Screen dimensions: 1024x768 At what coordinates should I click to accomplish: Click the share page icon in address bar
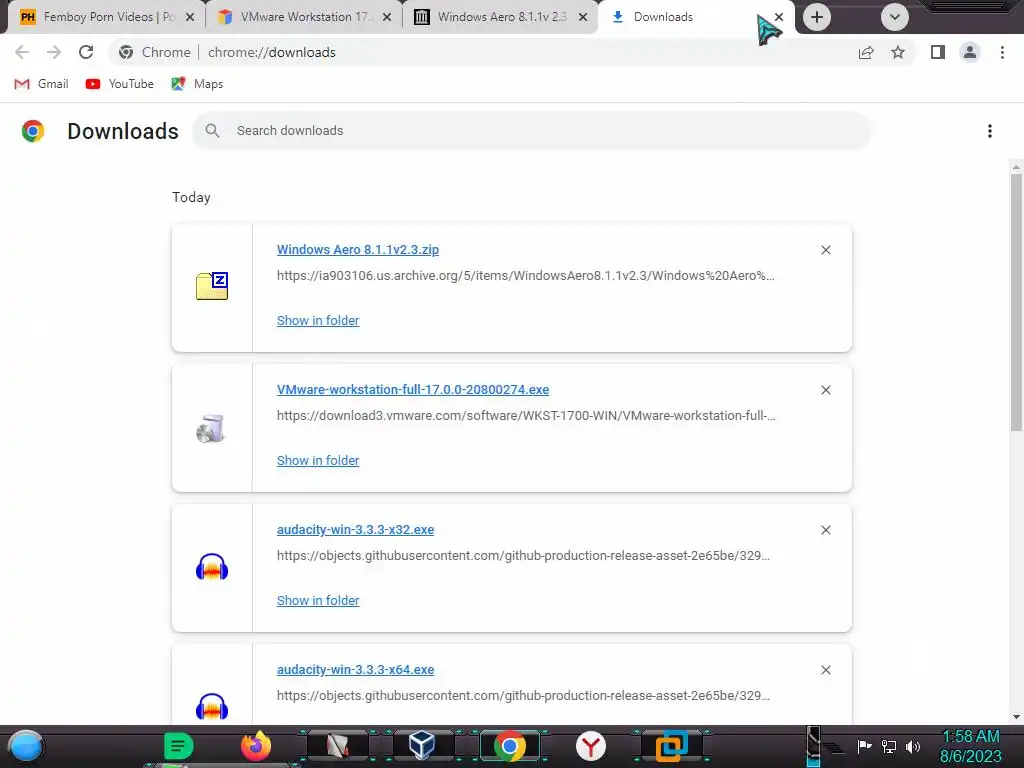click(x=866, y=52)
